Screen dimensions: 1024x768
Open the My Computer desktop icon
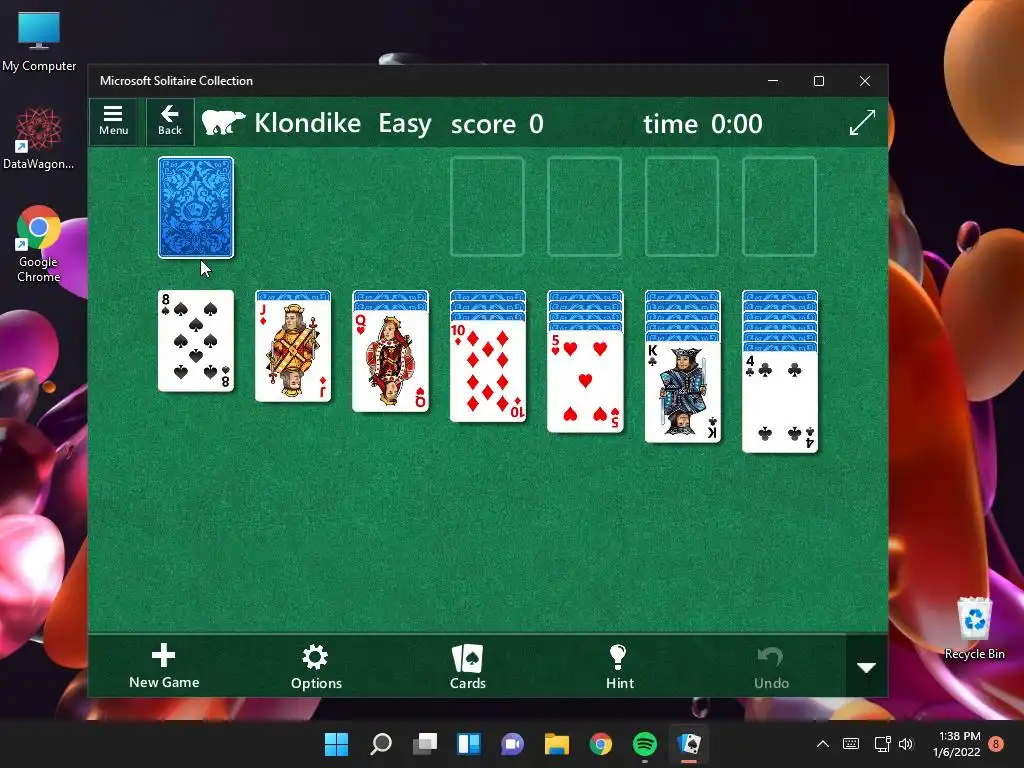pyautogui.click(x=39, y=40)
